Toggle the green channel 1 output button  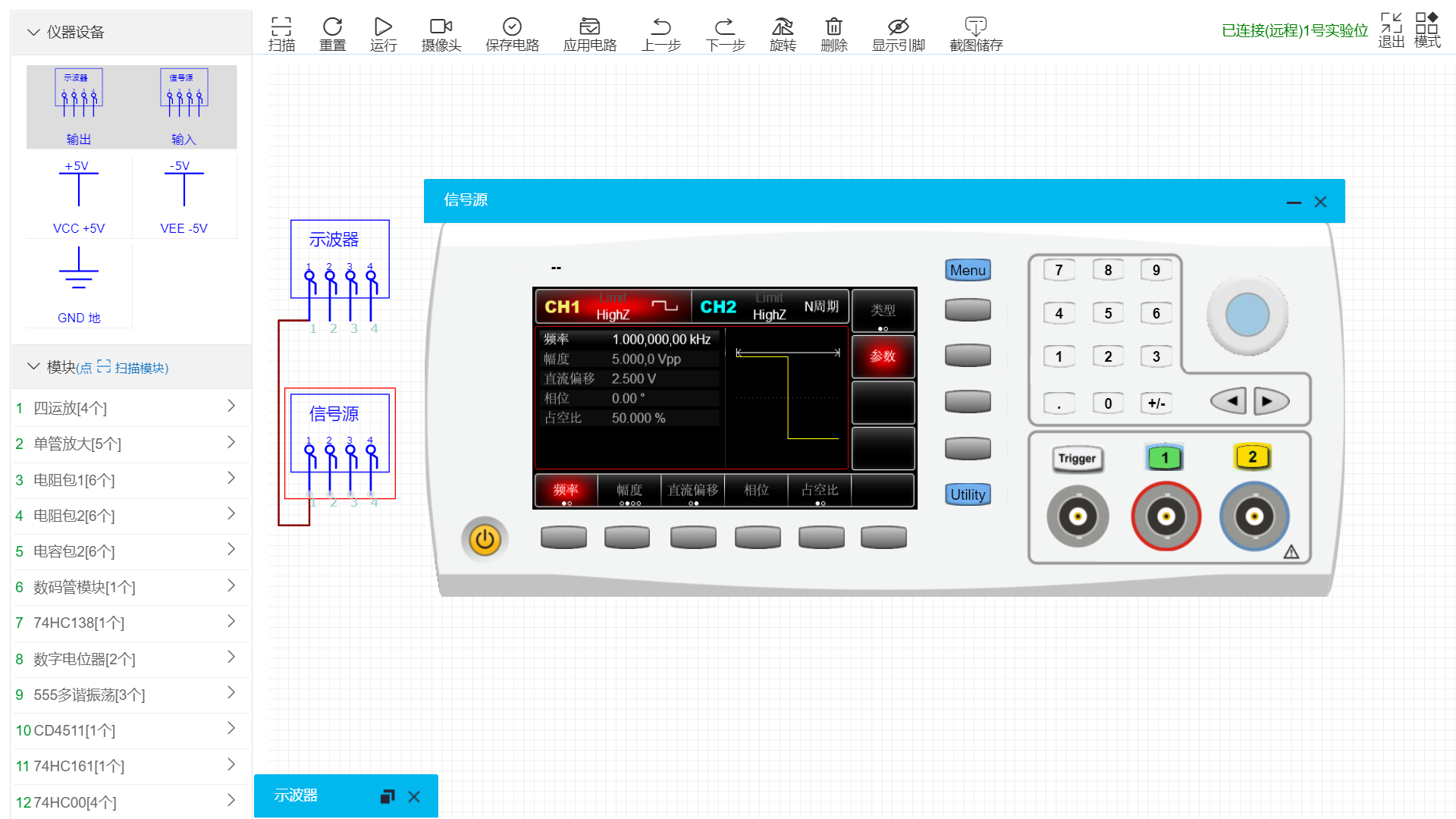tap(1165, 457)
